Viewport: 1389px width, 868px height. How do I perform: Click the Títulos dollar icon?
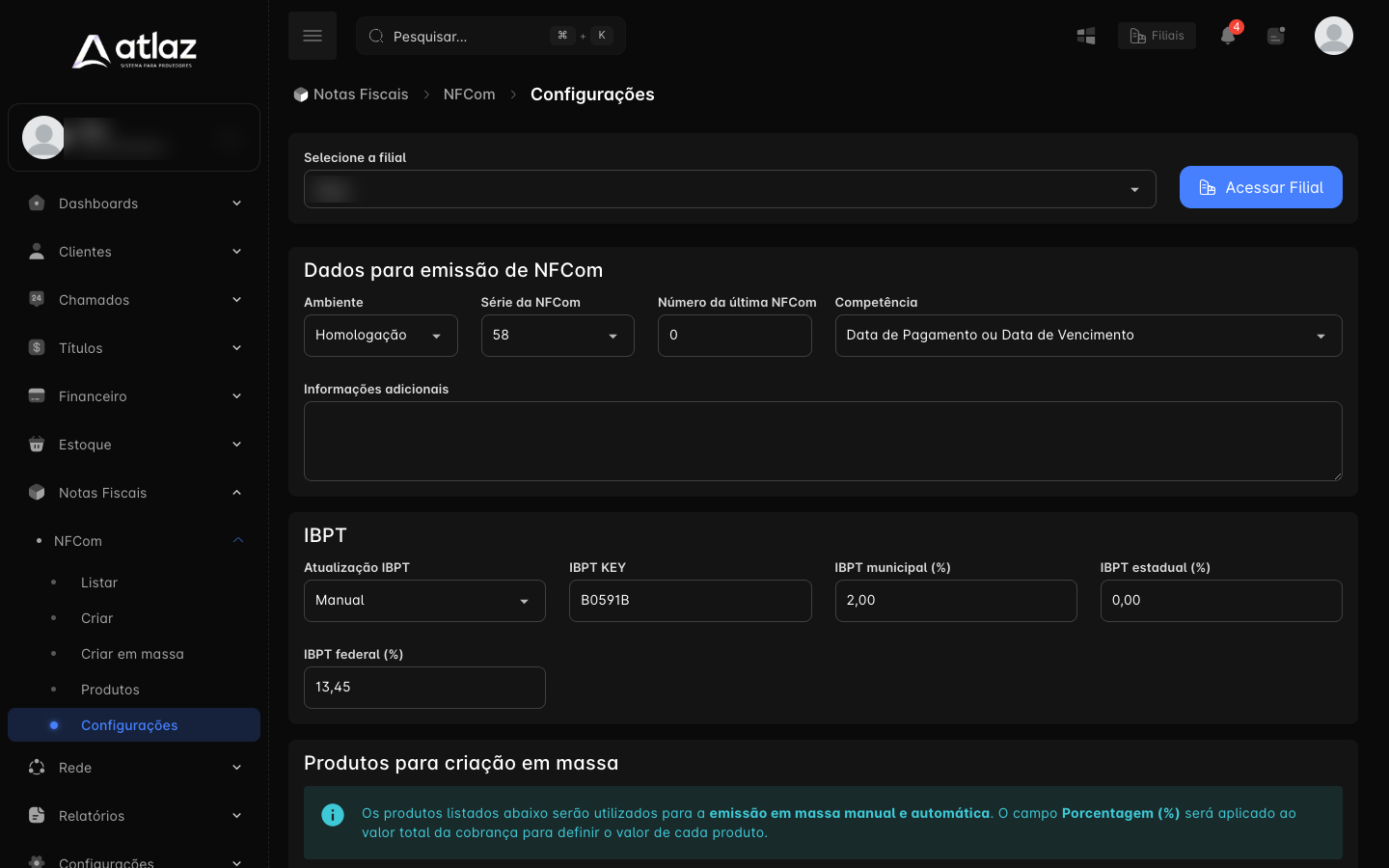pos(37,347)
